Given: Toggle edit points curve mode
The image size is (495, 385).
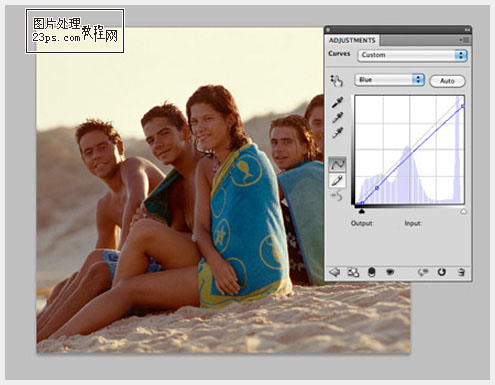Looking at the screenshot, I should tap(337, 164).
